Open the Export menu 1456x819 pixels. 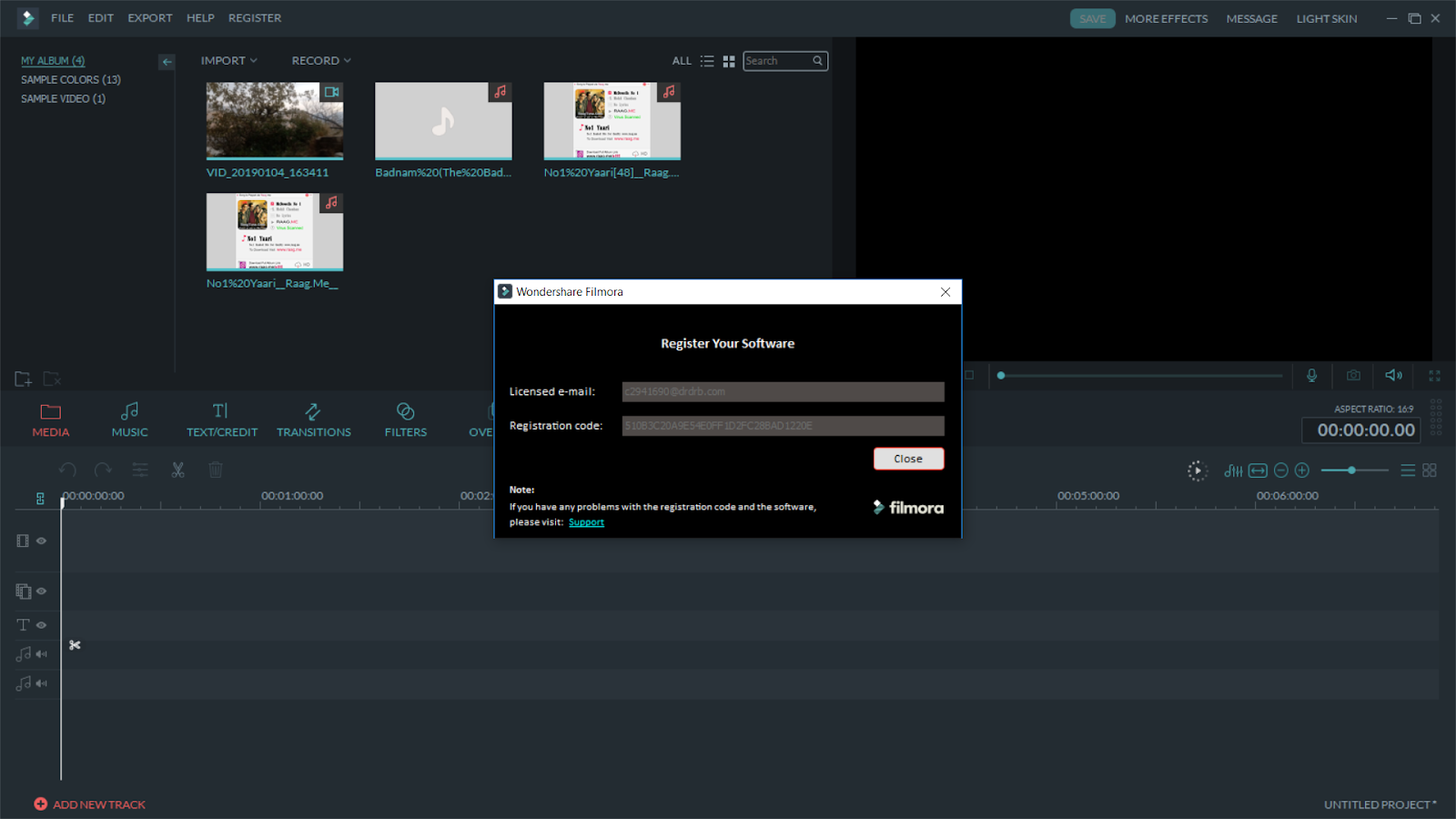(150, 18)
